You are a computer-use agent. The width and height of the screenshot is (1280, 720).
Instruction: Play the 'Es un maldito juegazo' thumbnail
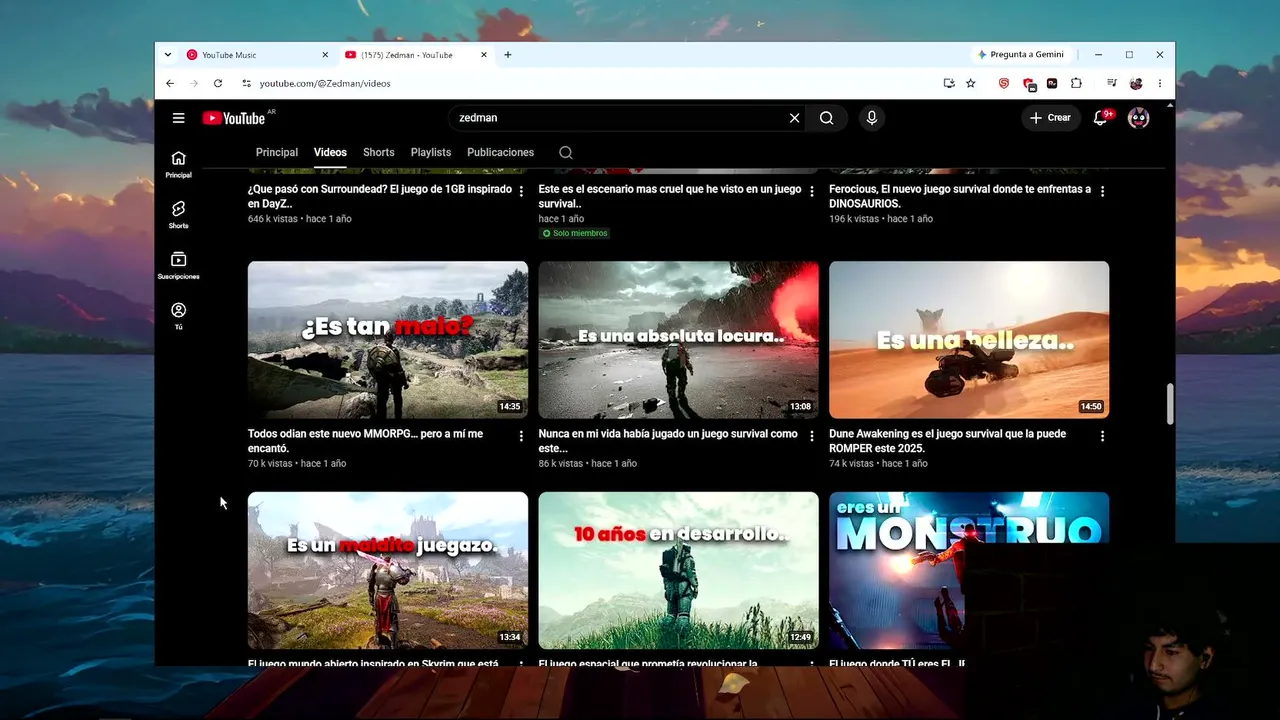[388, 570]
